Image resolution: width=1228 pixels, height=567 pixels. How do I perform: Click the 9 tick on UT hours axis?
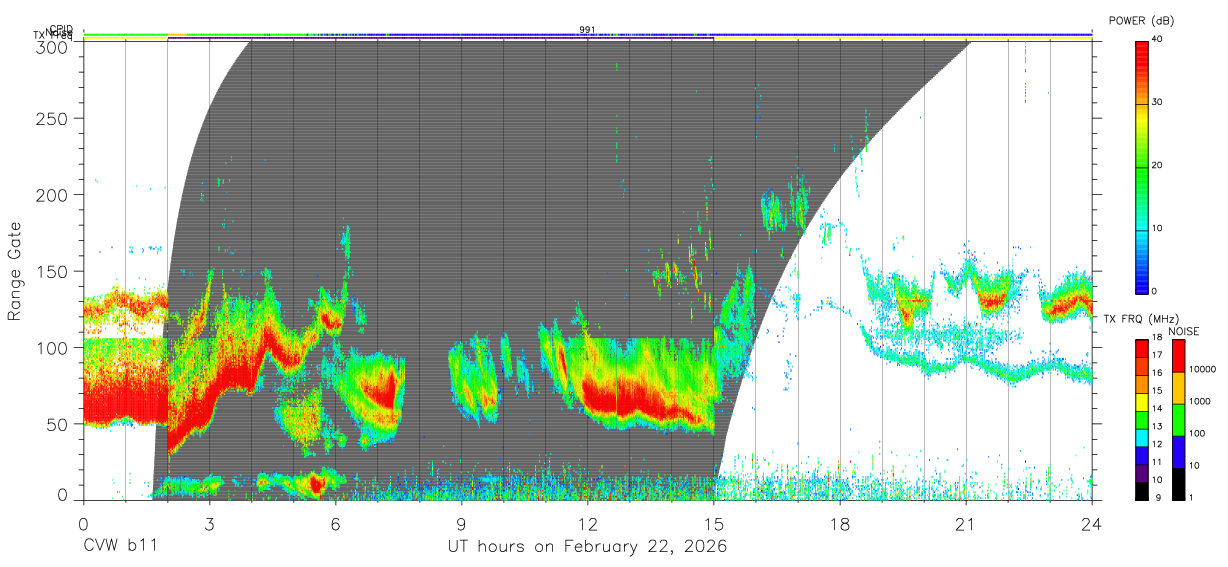coord(461,523)
